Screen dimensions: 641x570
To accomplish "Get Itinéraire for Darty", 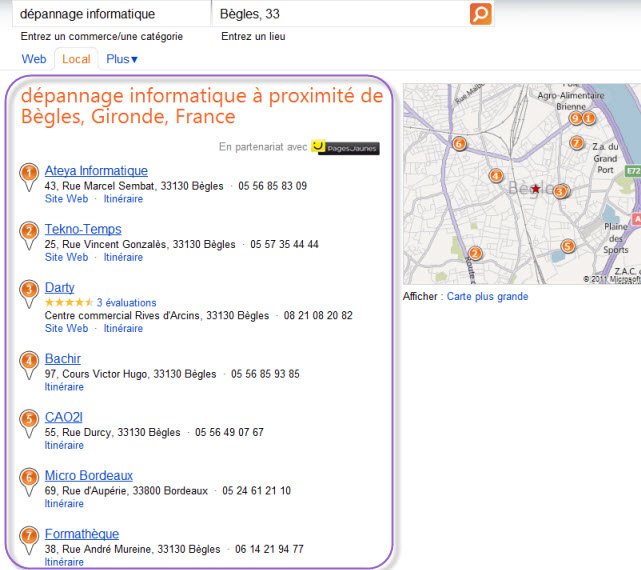I will (x=123, y=328).
